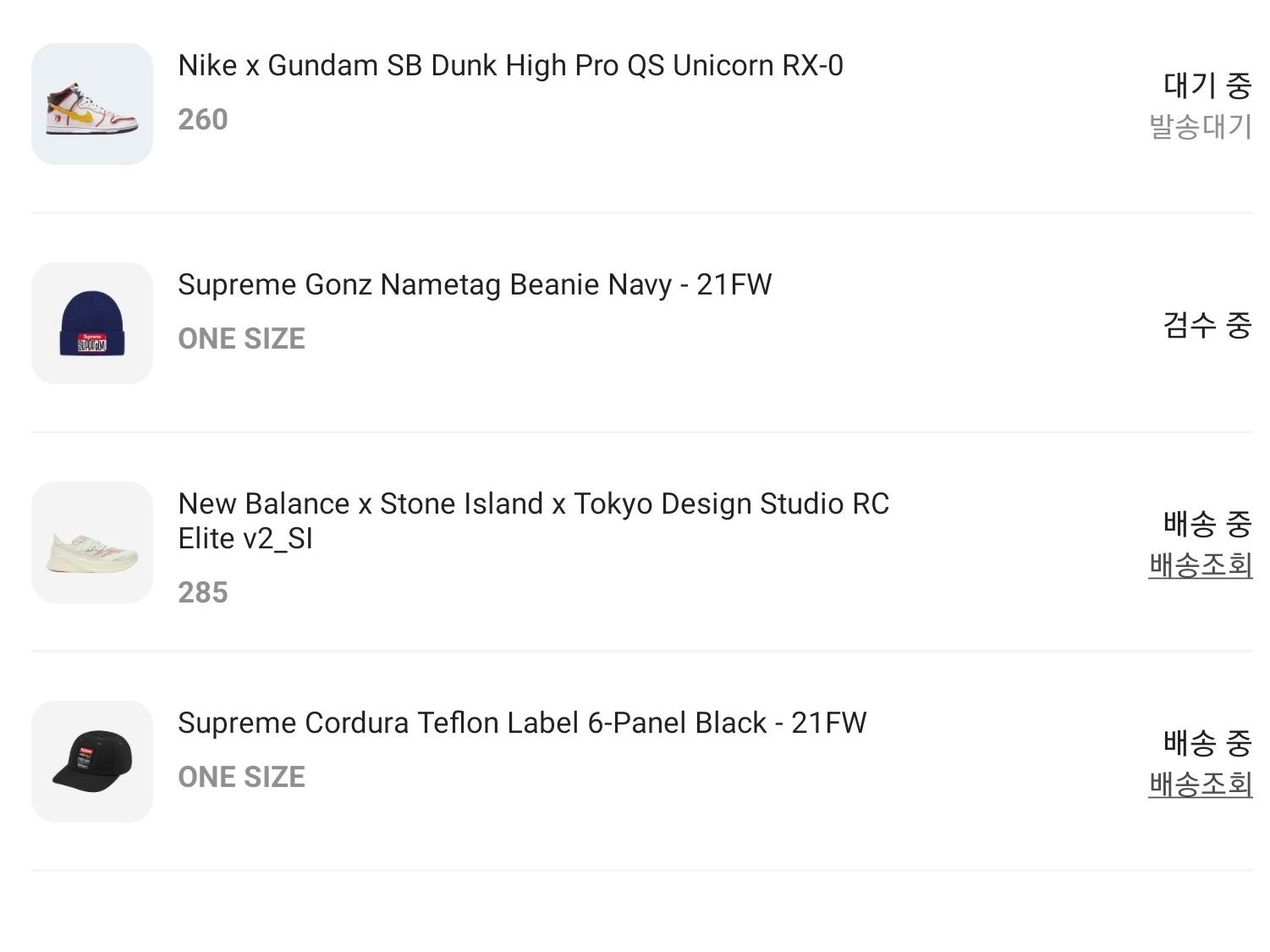Image resolution: width=1270 pixels, height=952 pixels.
Task: Click 배송조회 link for Supreme 6-Panel order
Action: 1200,784
